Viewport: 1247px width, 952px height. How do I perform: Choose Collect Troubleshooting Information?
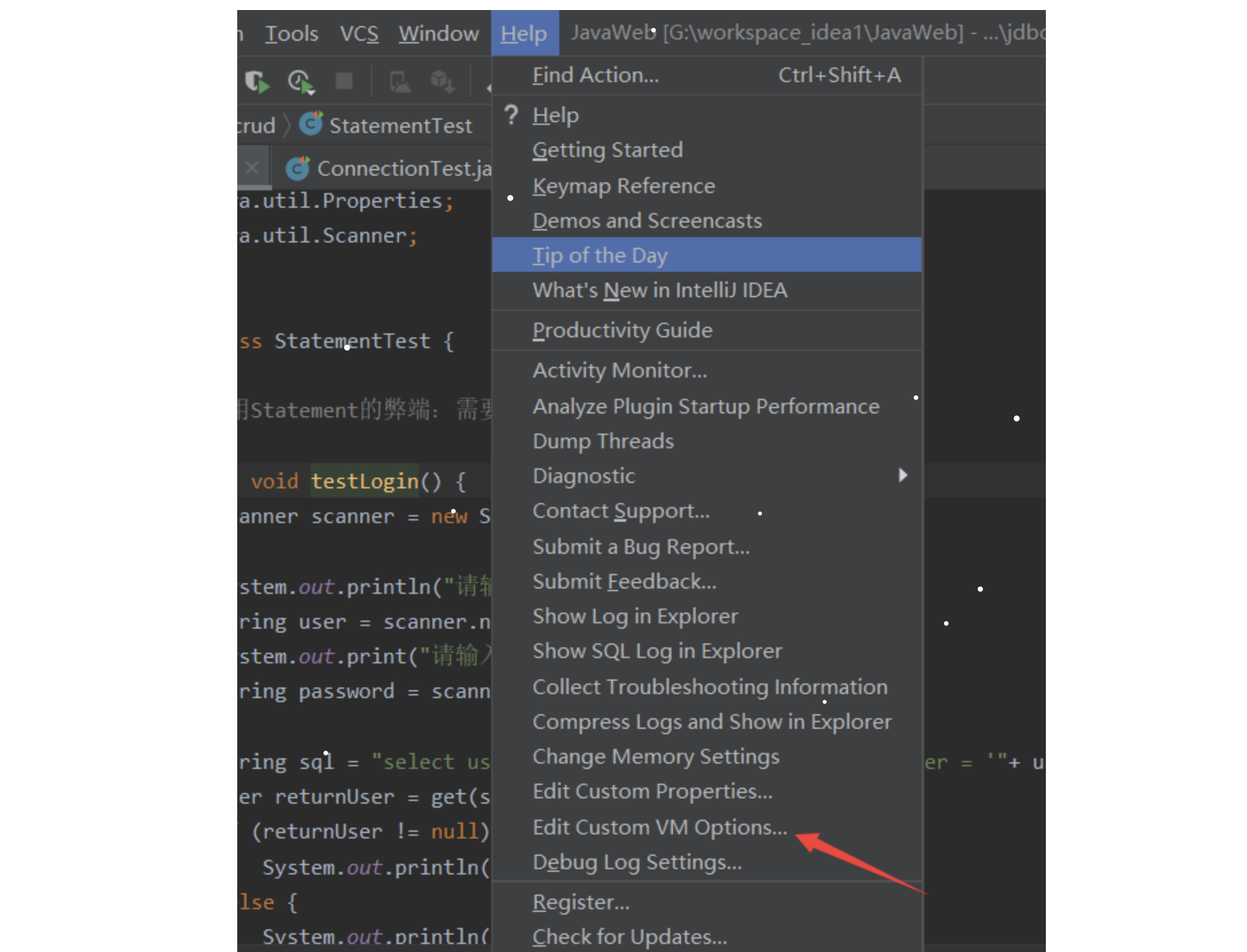(x=707, y=686)
